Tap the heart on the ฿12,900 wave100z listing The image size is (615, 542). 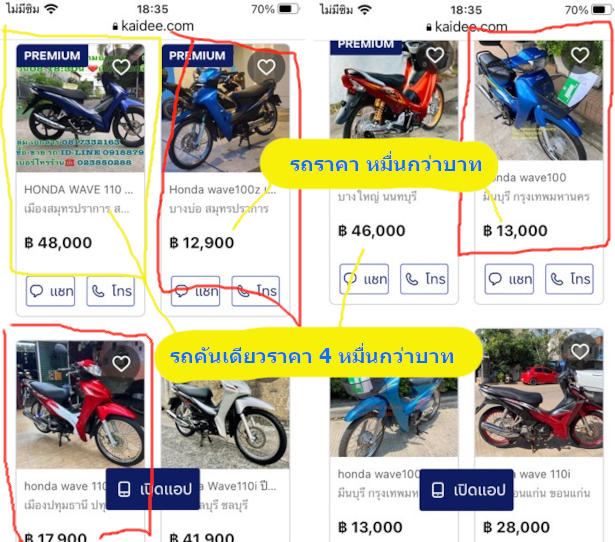coord(266,67)
